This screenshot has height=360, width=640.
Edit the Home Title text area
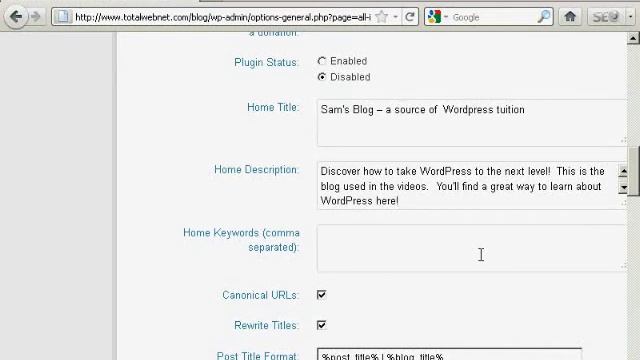[x=472, y=122]
